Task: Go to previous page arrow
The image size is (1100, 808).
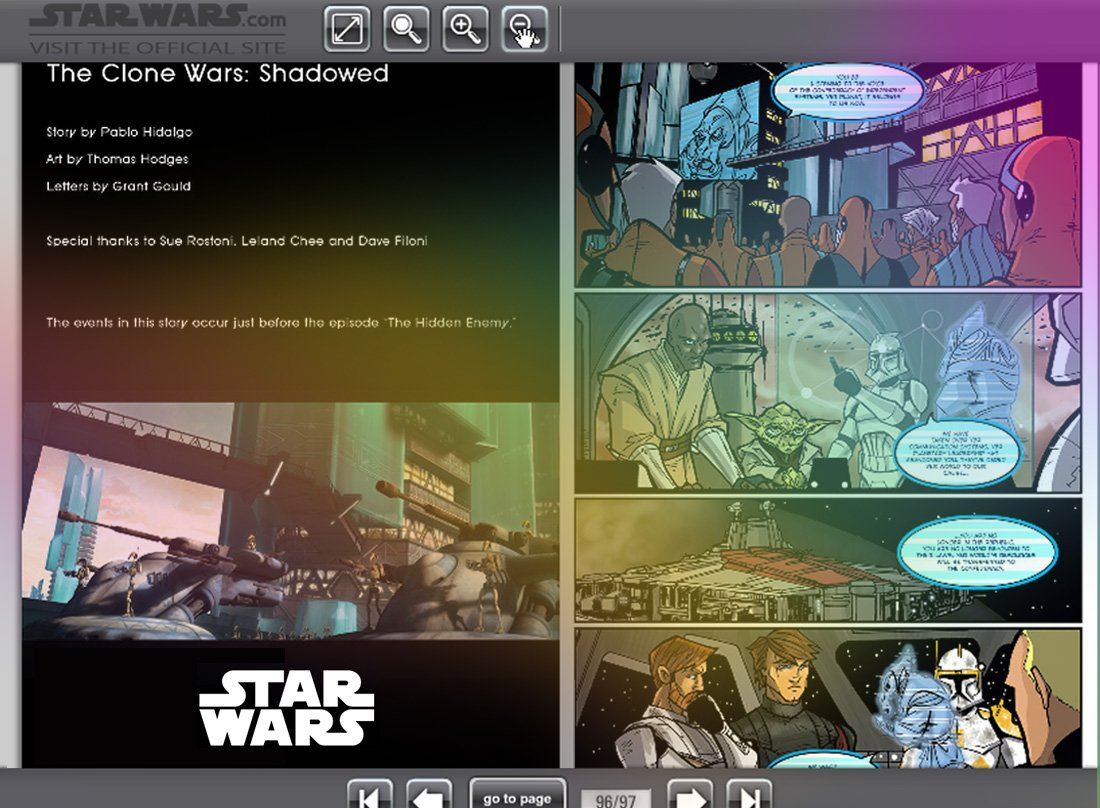Action: (429, 794)
